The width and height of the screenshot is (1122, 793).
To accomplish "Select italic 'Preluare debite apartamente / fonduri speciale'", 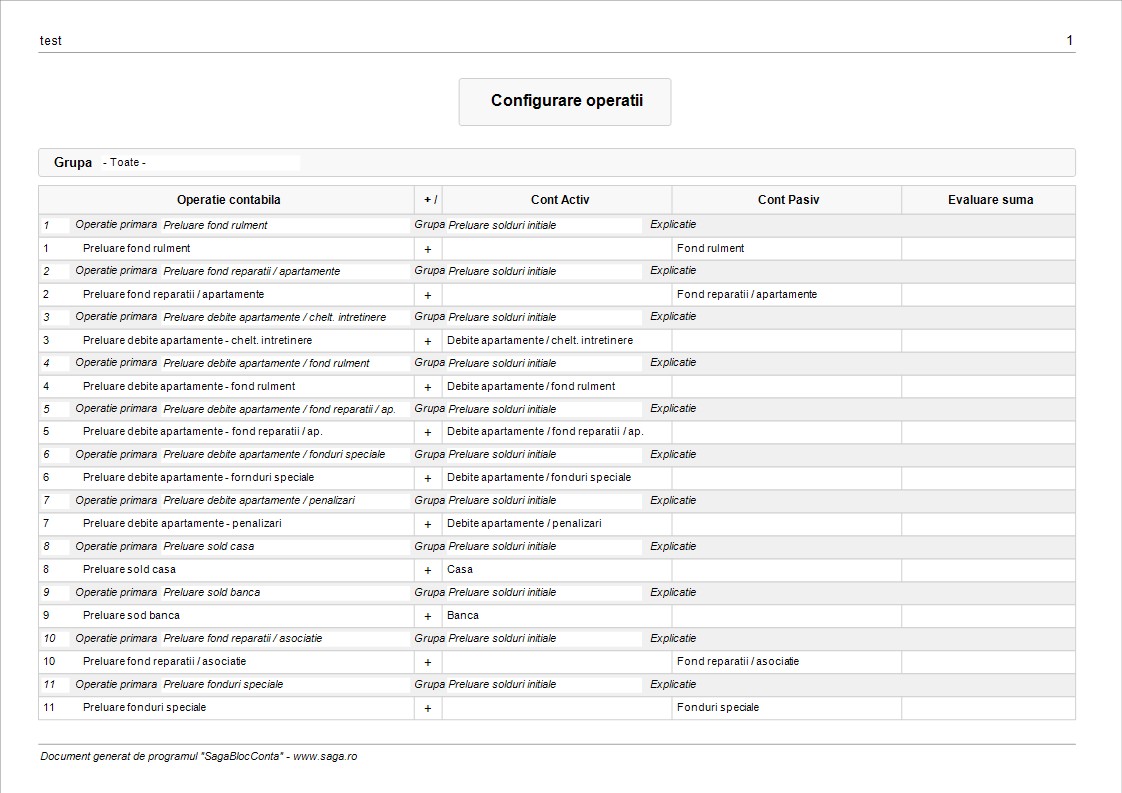I will [274, 454].
